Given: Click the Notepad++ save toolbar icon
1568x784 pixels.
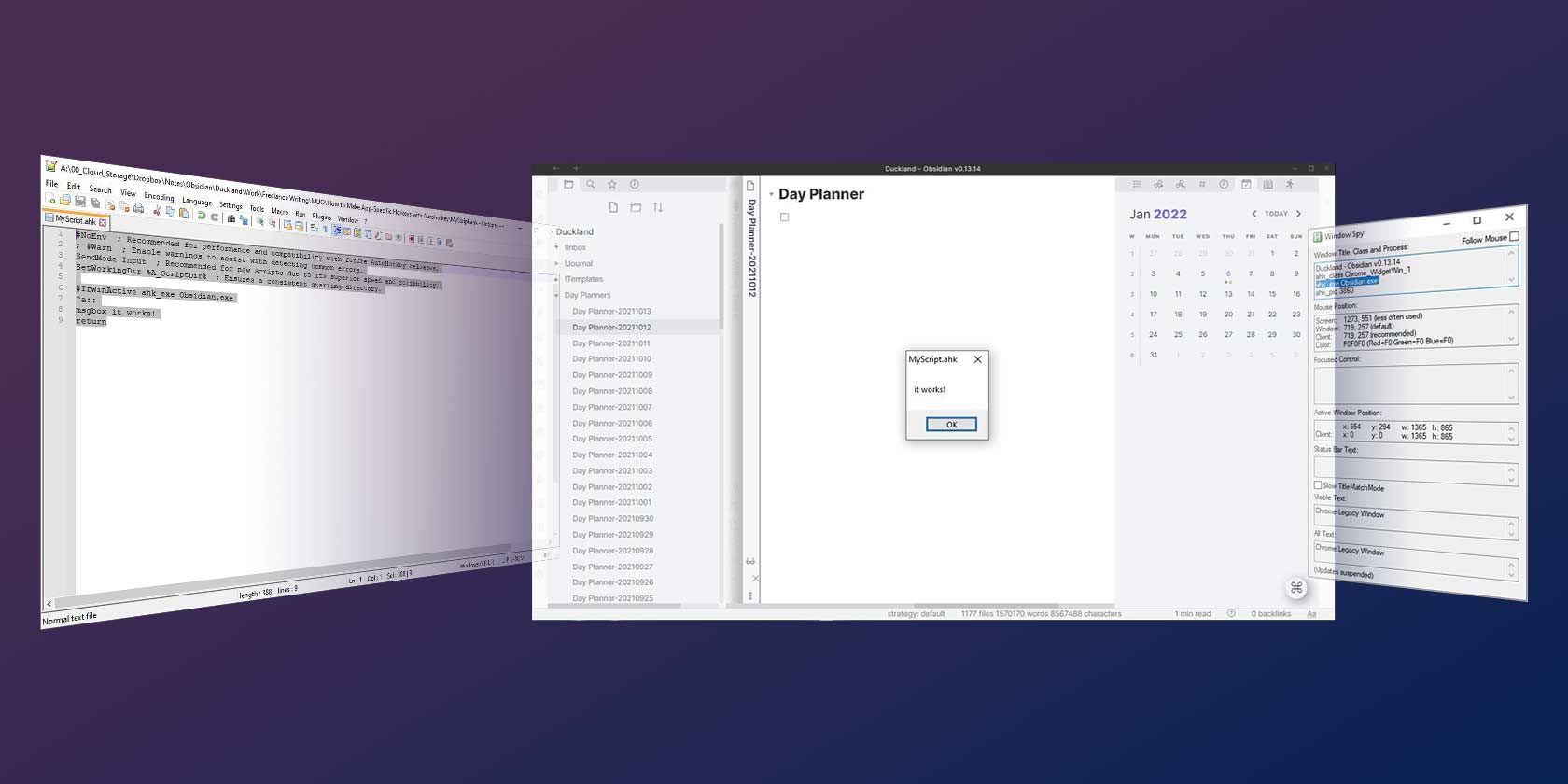Looking at the screenshot, I should [80, 202].
